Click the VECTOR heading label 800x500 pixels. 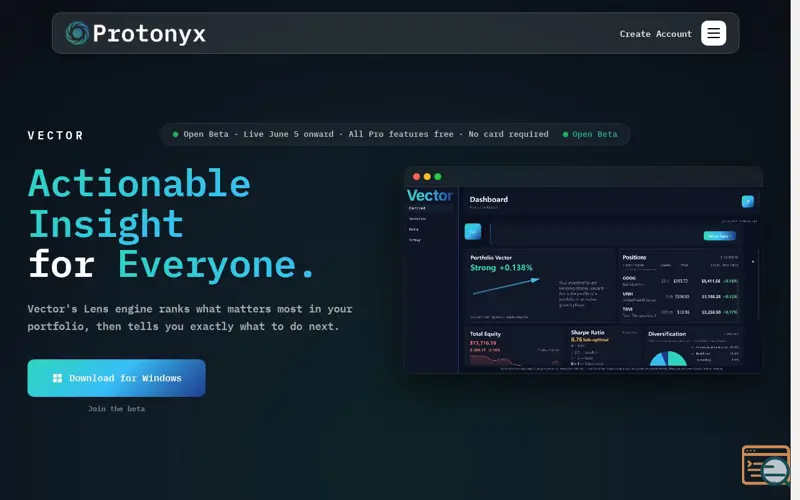(56, 135)
